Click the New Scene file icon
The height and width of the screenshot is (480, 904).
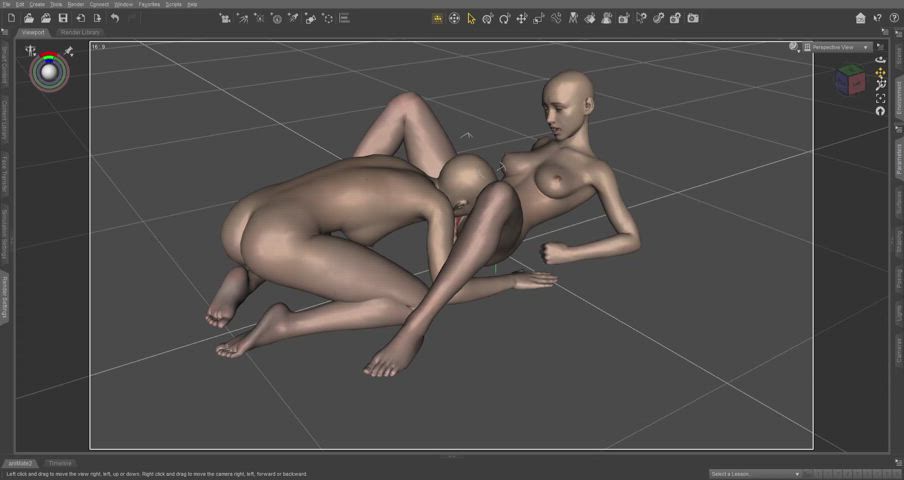click(x=10, y=18)
